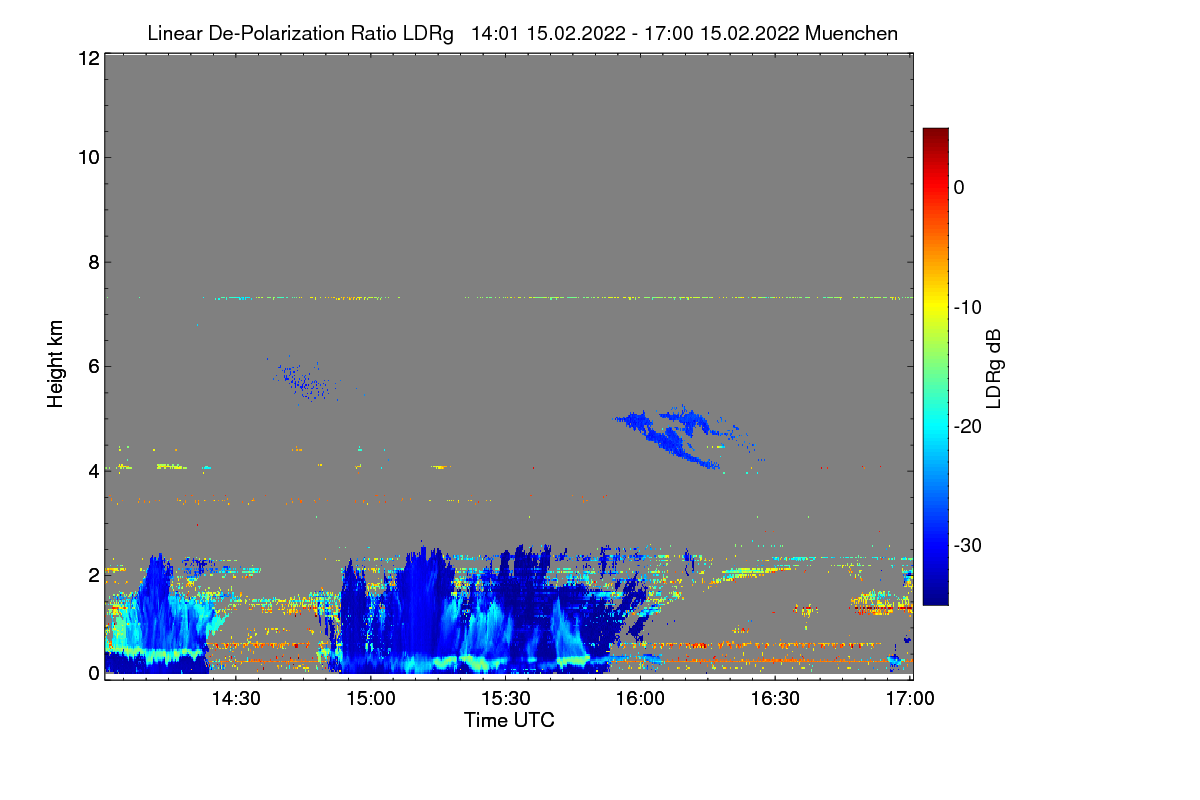Click the 'Height km' y-axis label
The width and height of the screenshot is (1200, 800).
click(56, 364)
